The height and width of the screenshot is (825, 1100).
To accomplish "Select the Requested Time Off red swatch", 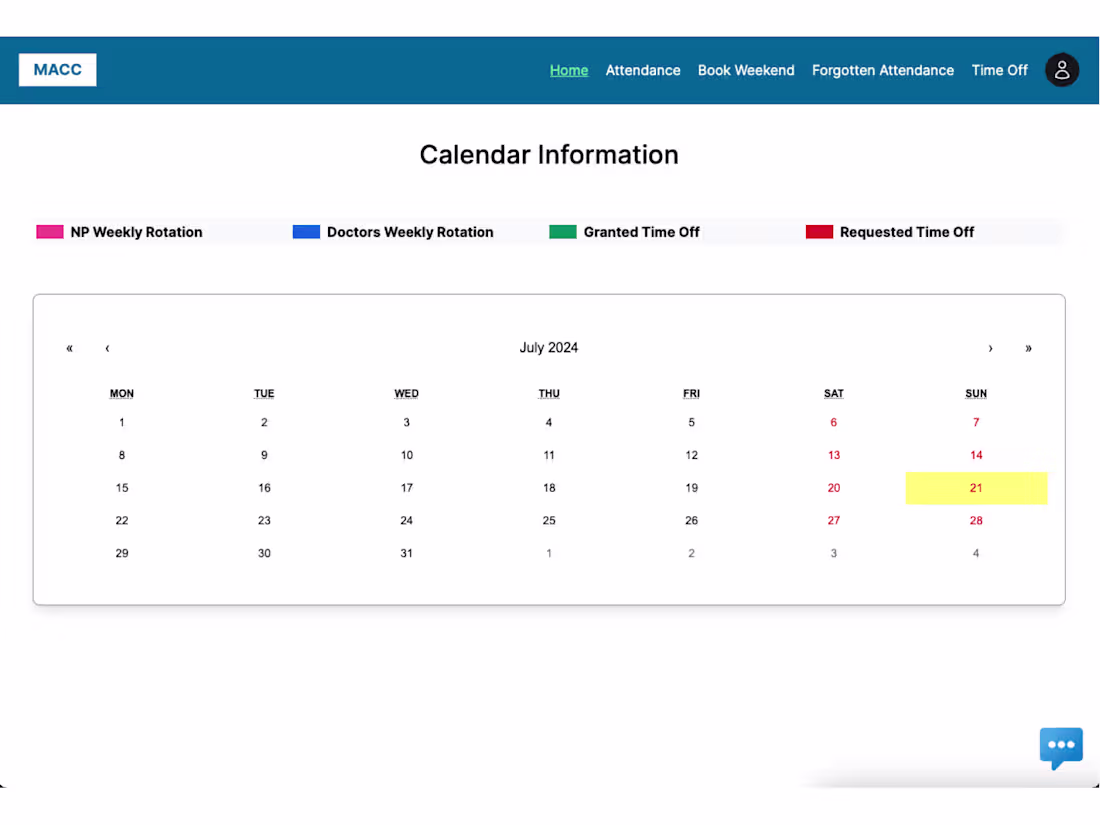I will [x=819, y=231].
